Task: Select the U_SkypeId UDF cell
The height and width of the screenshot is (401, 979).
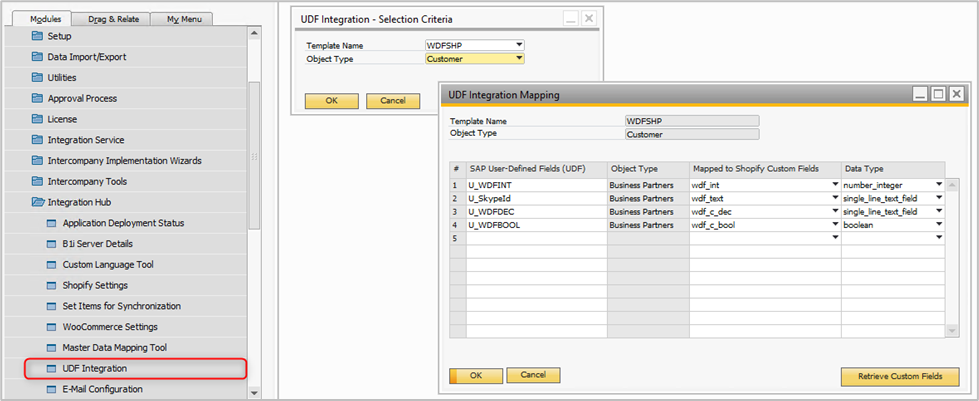Action: click(x=535, y=198)
